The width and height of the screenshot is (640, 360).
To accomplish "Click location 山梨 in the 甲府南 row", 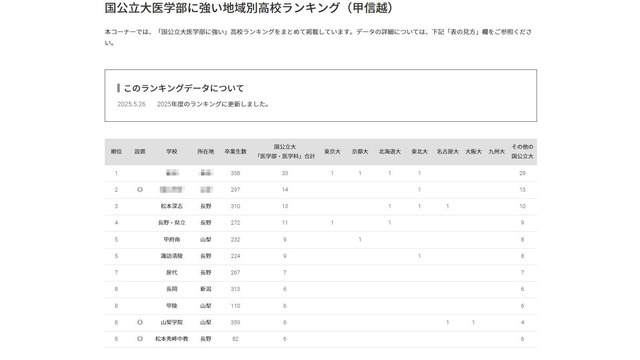I will click(206, 240).
